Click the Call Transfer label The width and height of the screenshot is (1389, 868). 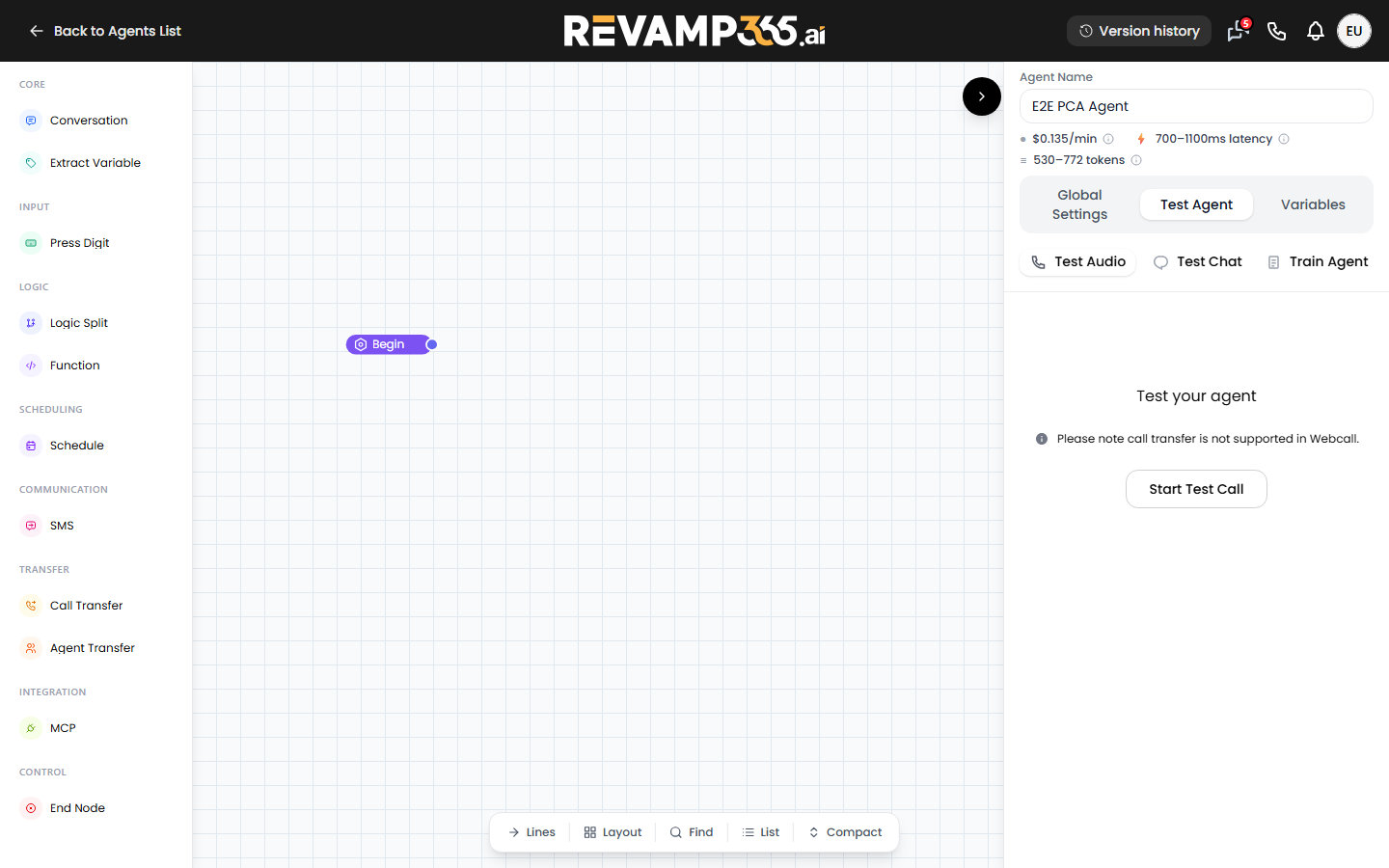87,606
